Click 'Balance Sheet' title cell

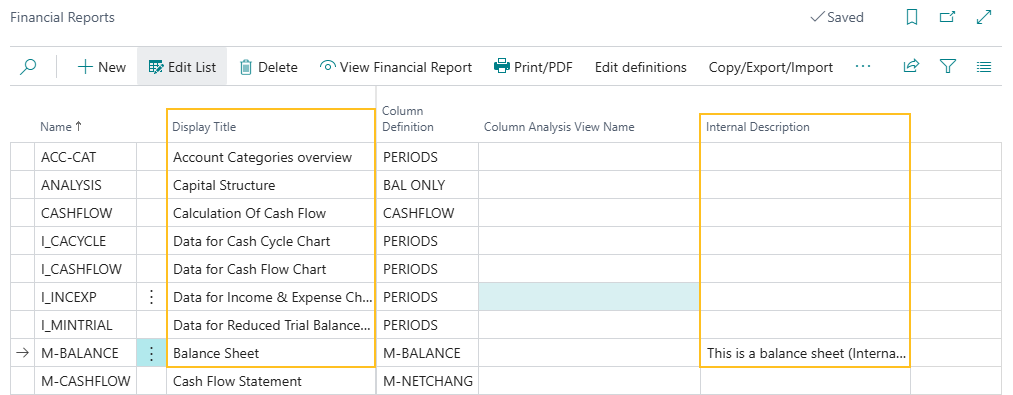tap(271, 354)
